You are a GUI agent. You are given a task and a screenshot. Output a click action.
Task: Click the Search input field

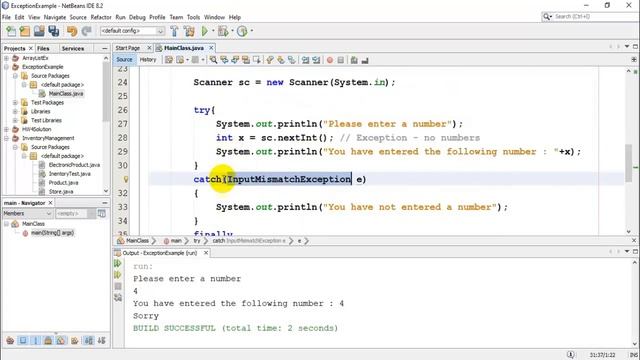tap(595, 16)
